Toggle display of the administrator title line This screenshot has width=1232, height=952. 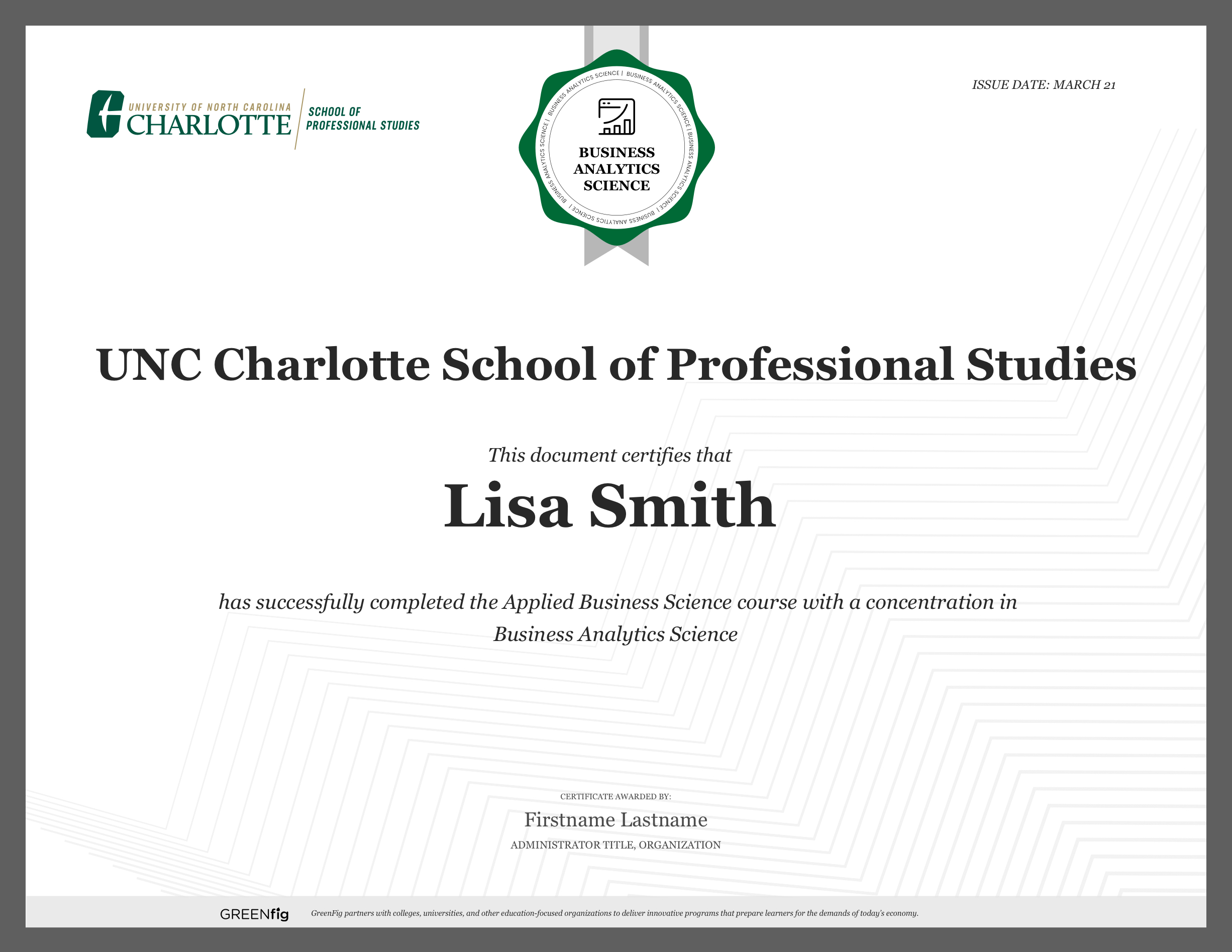point(616,845)
